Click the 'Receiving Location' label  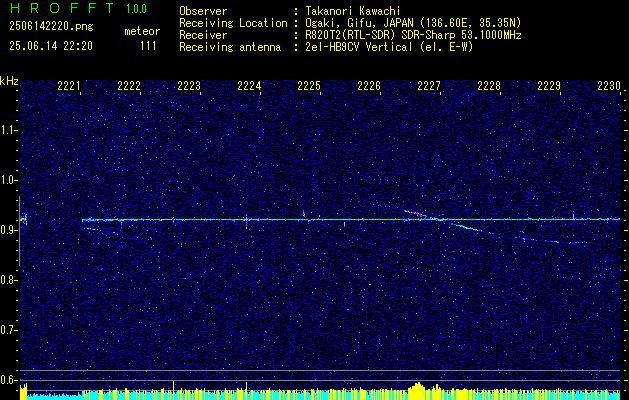pos(233,23)
